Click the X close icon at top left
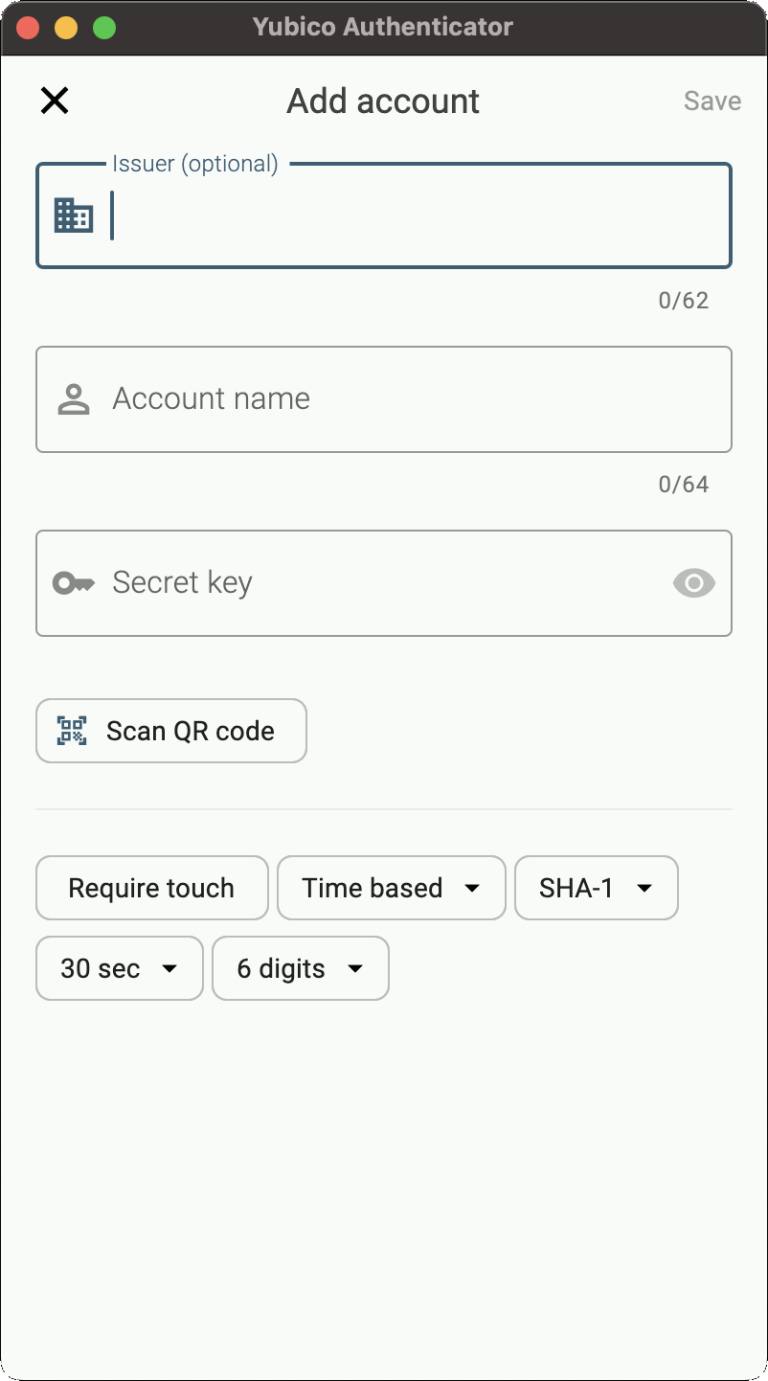768x1381 pixels. pyautogui.click(x=54, y=100)
